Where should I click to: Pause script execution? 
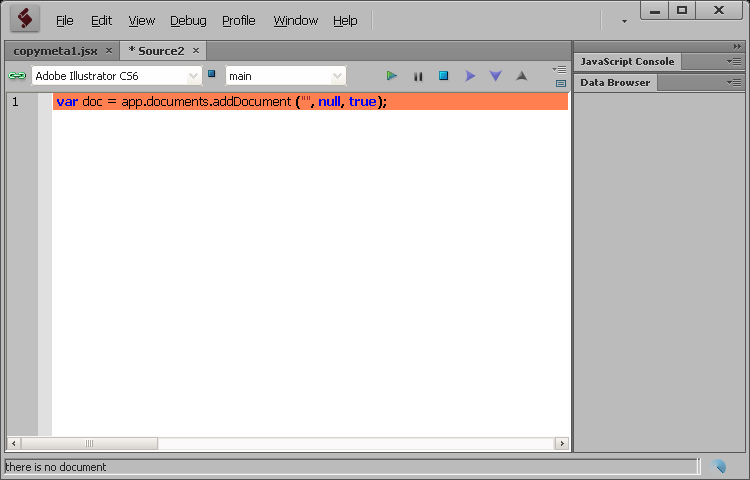point(418,76)
